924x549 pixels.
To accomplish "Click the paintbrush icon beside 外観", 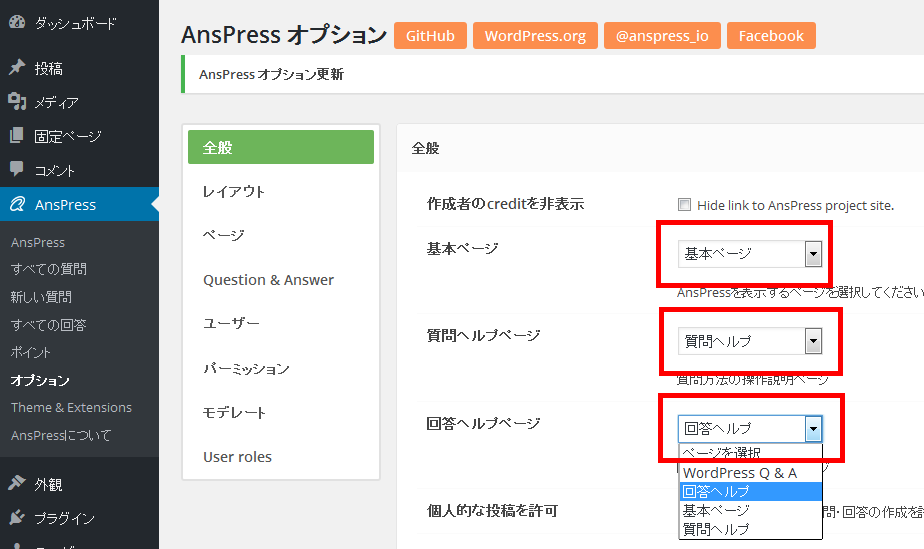I will 17,483.
